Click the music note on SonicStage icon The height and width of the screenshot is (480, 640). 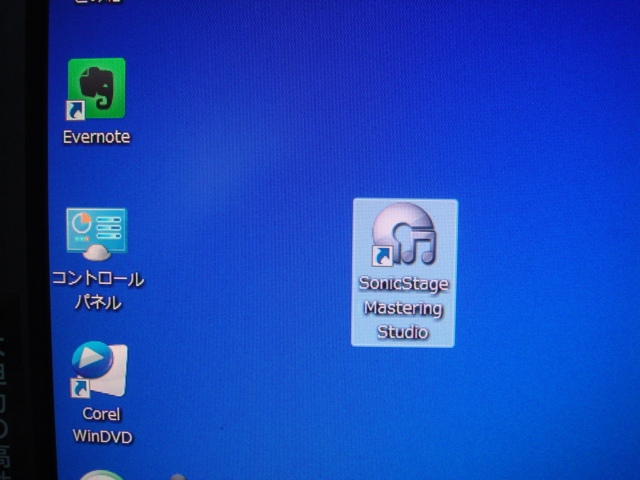point(422,245)
